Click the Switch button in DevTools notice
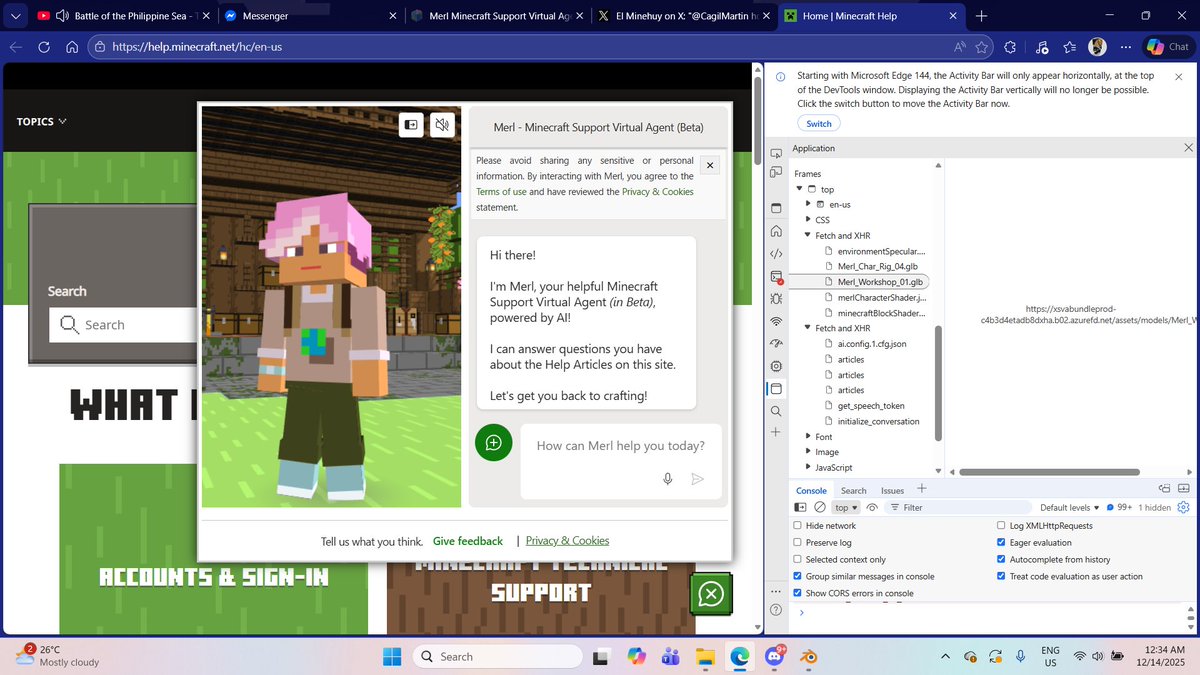1200x675 pixels. tap(819, 124)
